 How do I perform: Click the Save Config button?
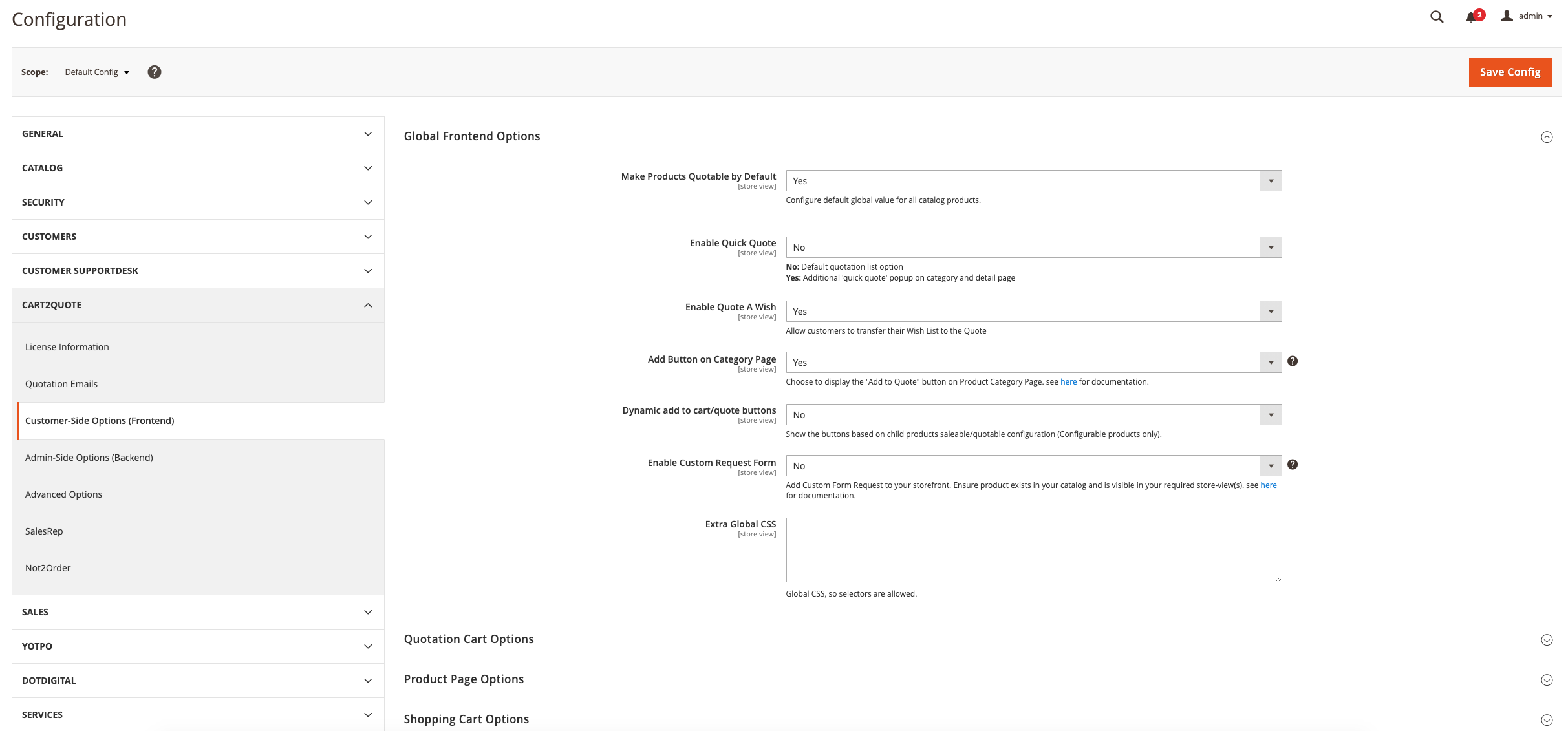1509,72
